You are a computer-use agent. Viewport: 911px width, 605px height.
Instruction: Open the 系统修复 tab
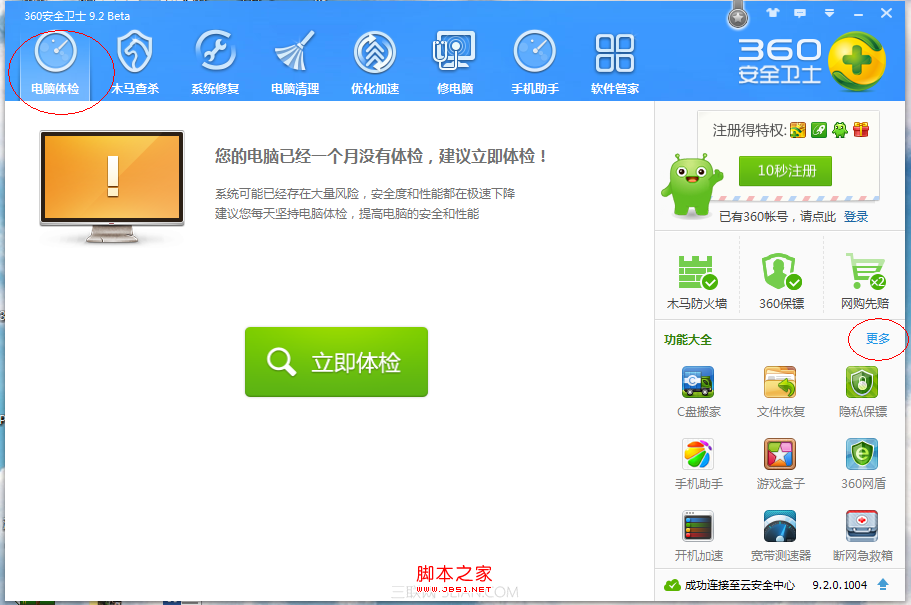click(x=215, y=64)
